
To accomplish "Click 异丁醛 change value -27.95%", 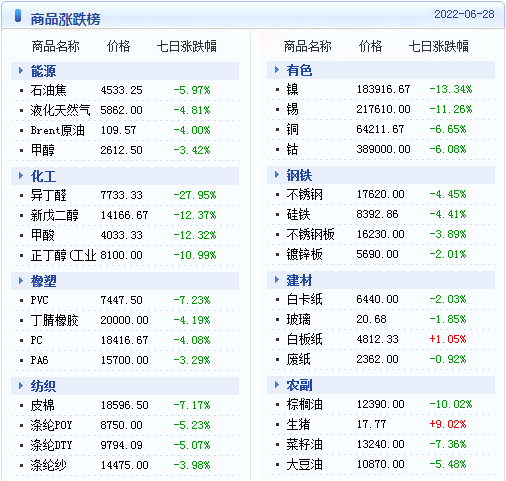I will click(x=195, y=195).
